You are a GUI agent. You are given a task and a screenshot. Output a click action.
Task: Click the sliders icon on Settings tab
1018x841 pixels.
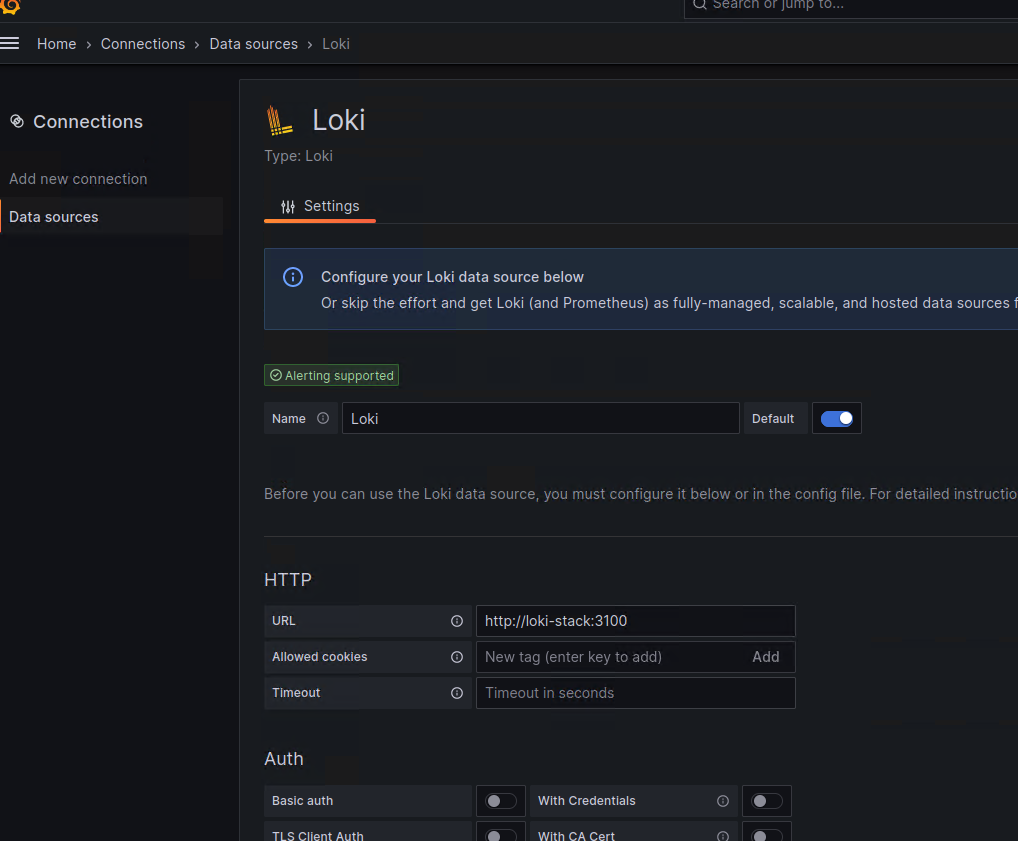pyautogui.click(x=288, y=207)
